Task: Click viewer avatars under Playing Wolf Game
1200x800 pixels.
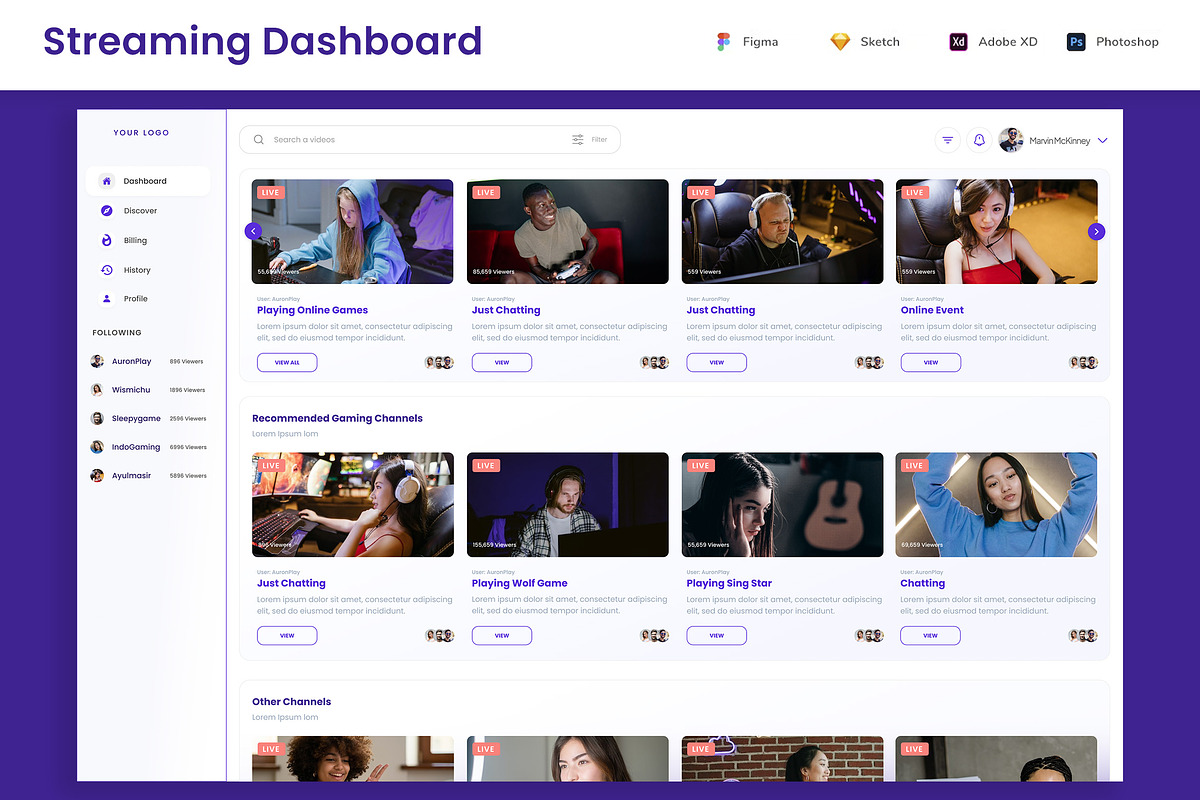Action: pos(655,635)
